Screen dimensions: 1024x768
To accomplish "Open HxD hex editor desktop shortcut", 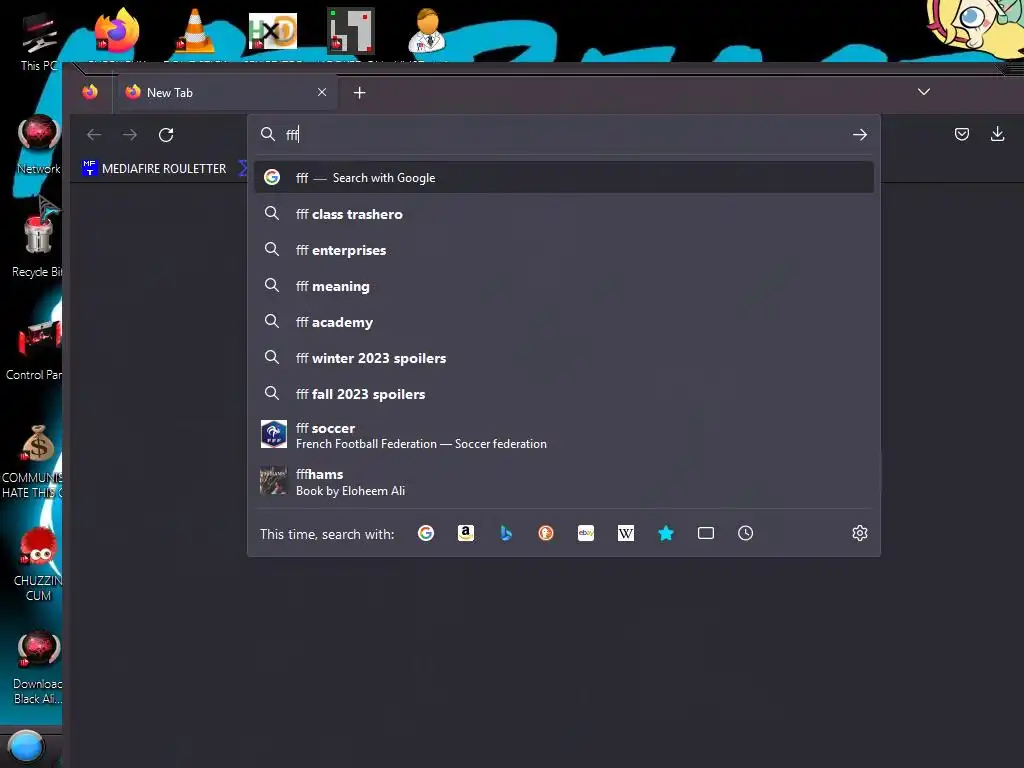I will (272, 31).
